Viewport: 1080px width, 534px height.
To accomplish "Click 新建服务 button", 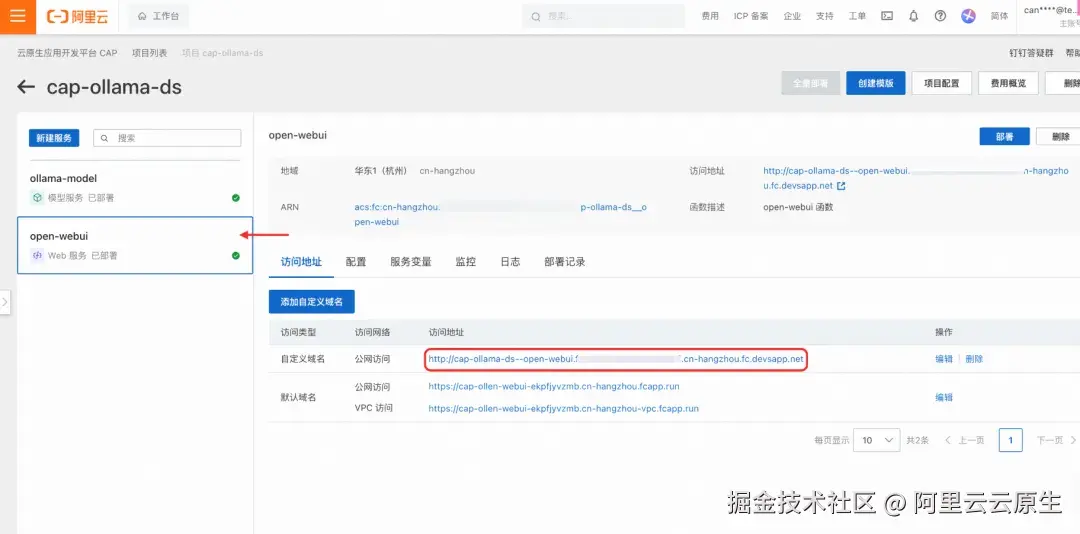I will tap(54, 138).
